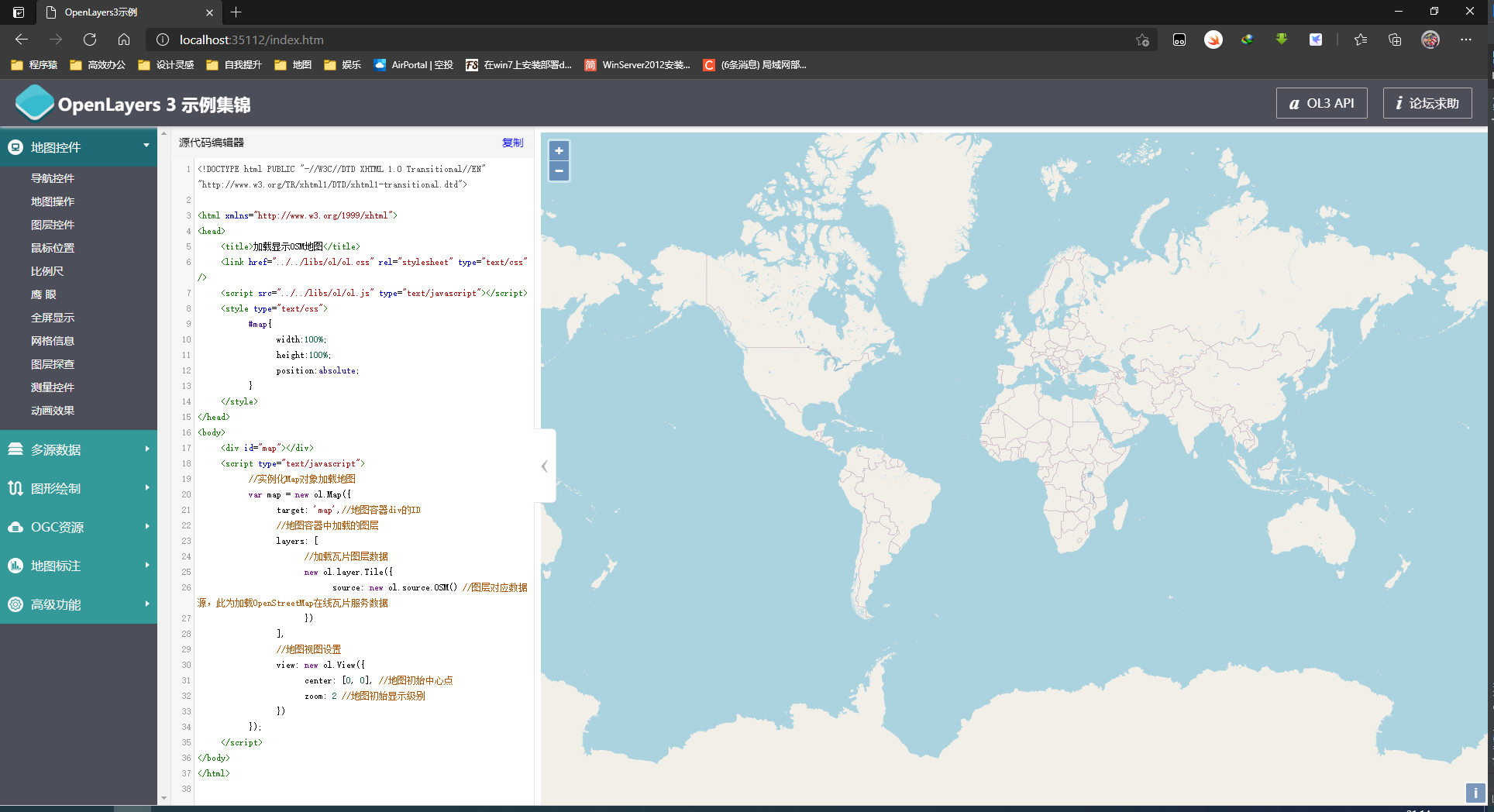Open 在win7上安装部署 bookmark
Viewport: 1494px width, 812px height.
point(518,65)
